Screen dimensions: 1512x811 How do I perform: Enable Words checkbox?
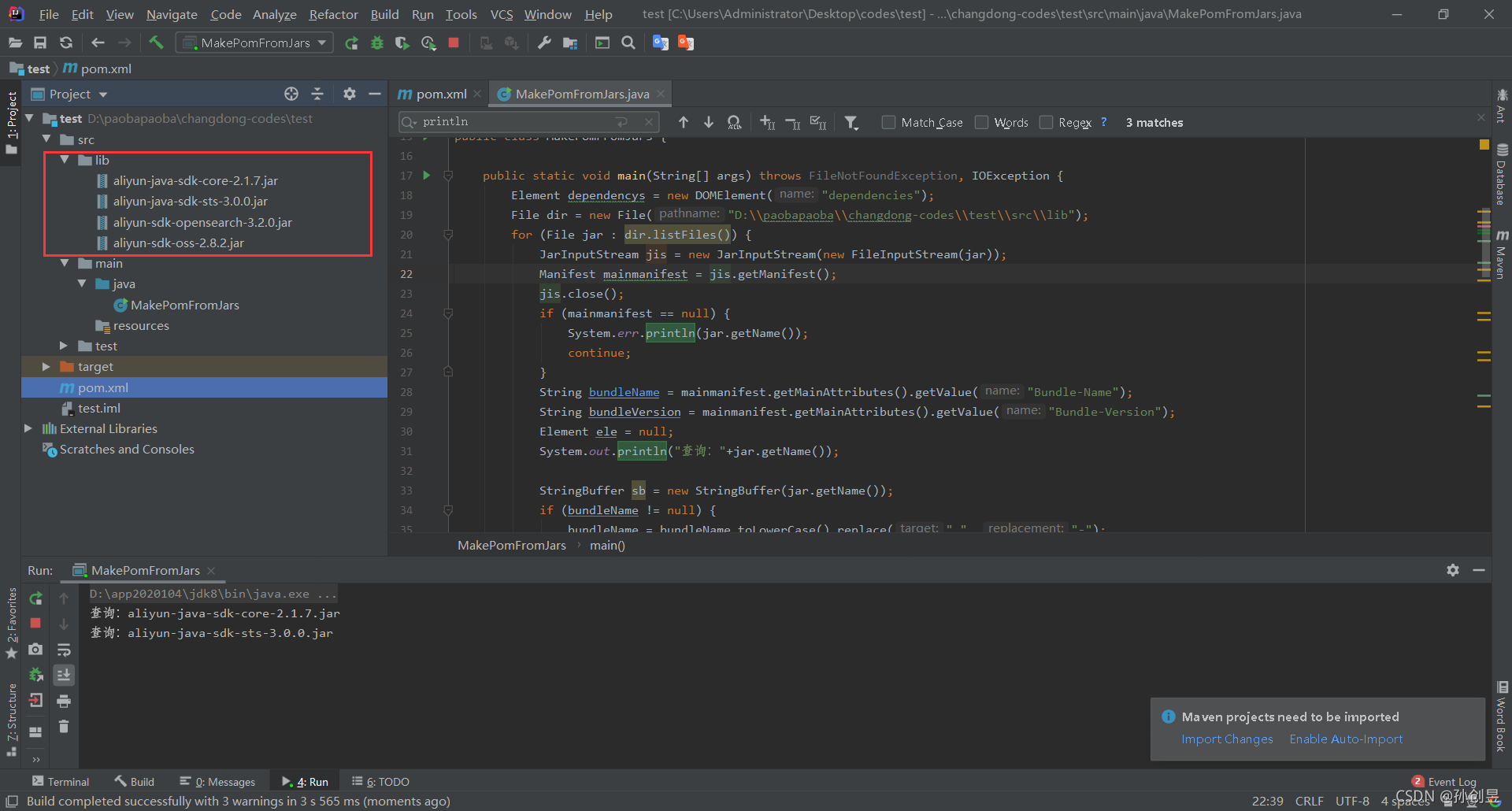981,122
